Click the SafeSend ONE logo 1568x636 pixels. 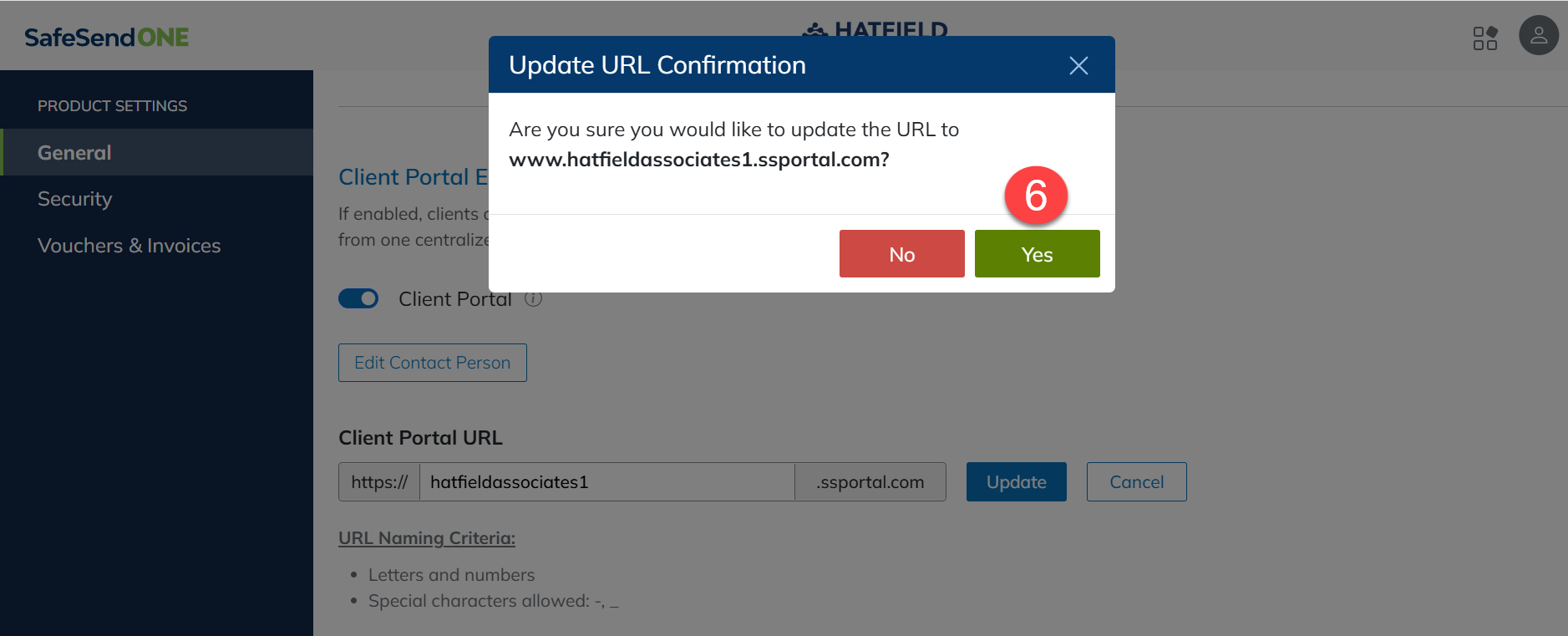pos(107,38)
